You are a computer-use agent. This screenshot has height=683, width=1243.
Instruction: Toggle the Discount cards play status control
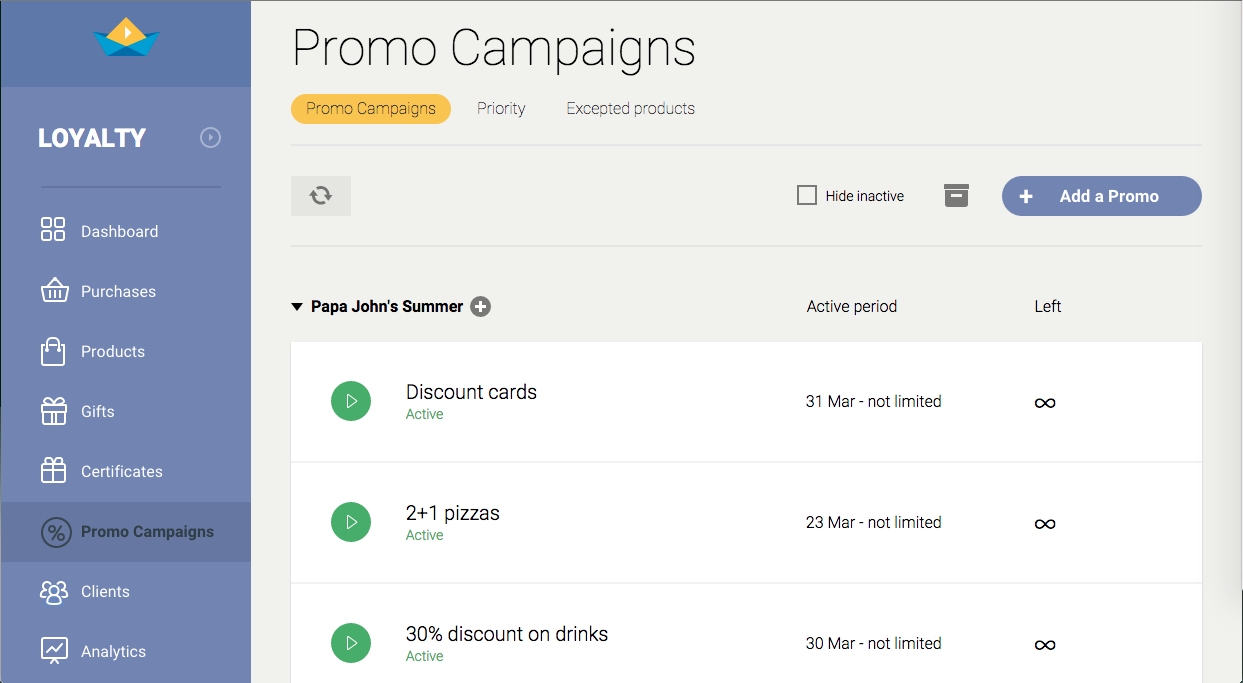coord(351,400)
